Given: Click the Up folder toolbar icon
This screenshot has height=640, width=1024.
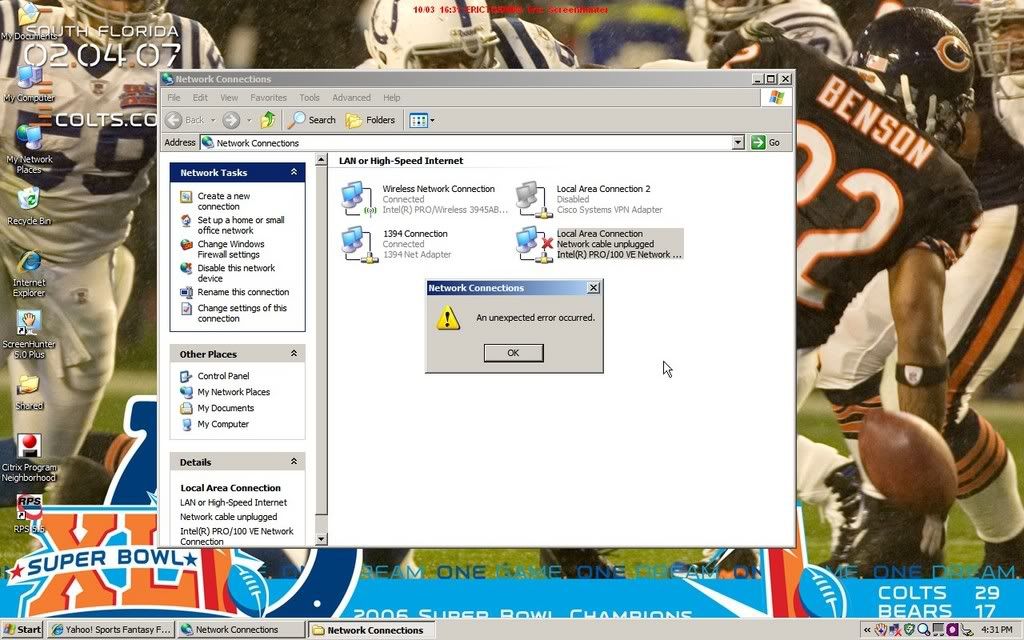Looking at the screenshot, I should [268, 120].
